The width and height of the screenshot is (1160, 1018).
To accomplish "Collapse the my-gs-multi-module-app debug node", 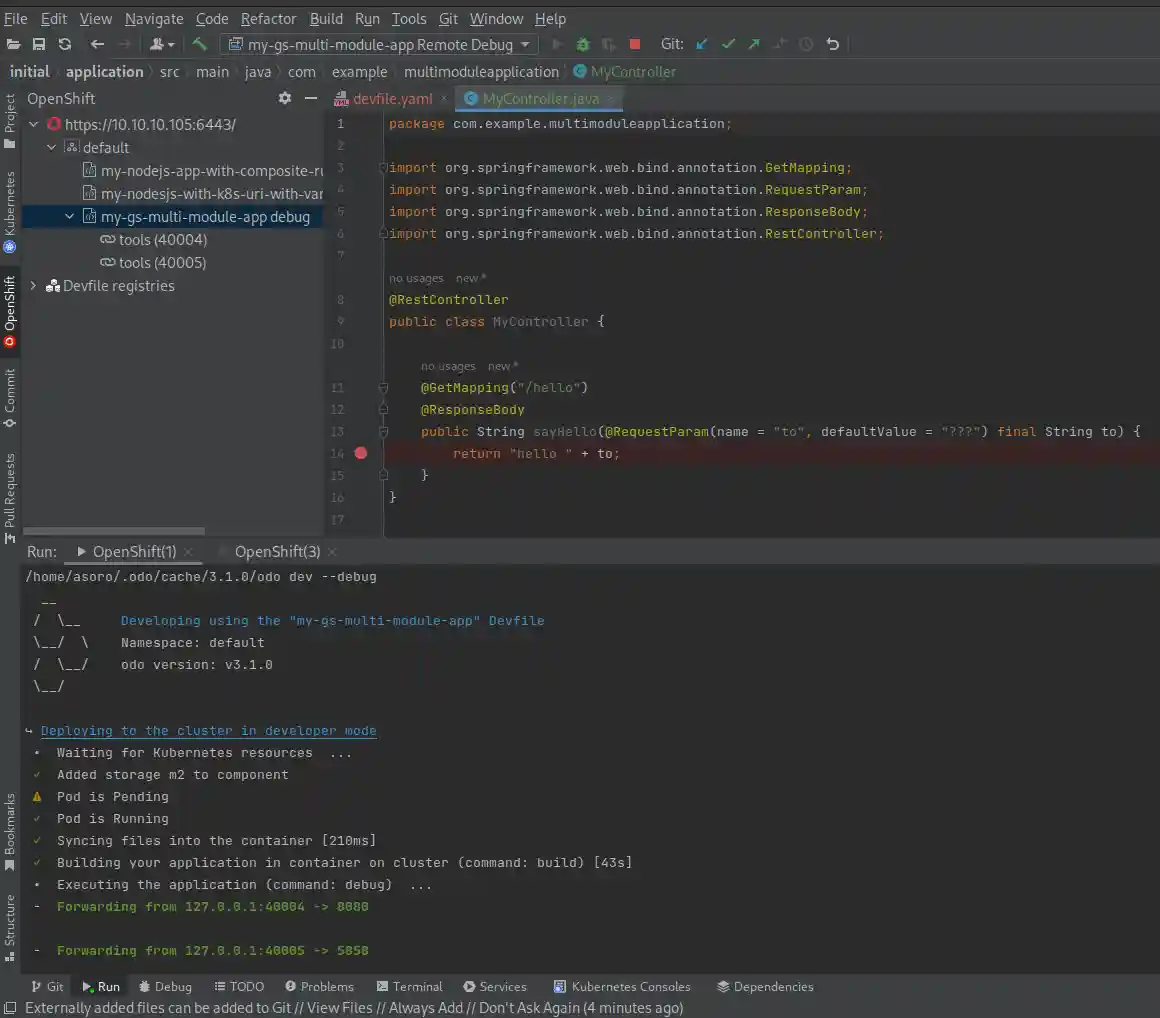I will click(x=69, y=217).
